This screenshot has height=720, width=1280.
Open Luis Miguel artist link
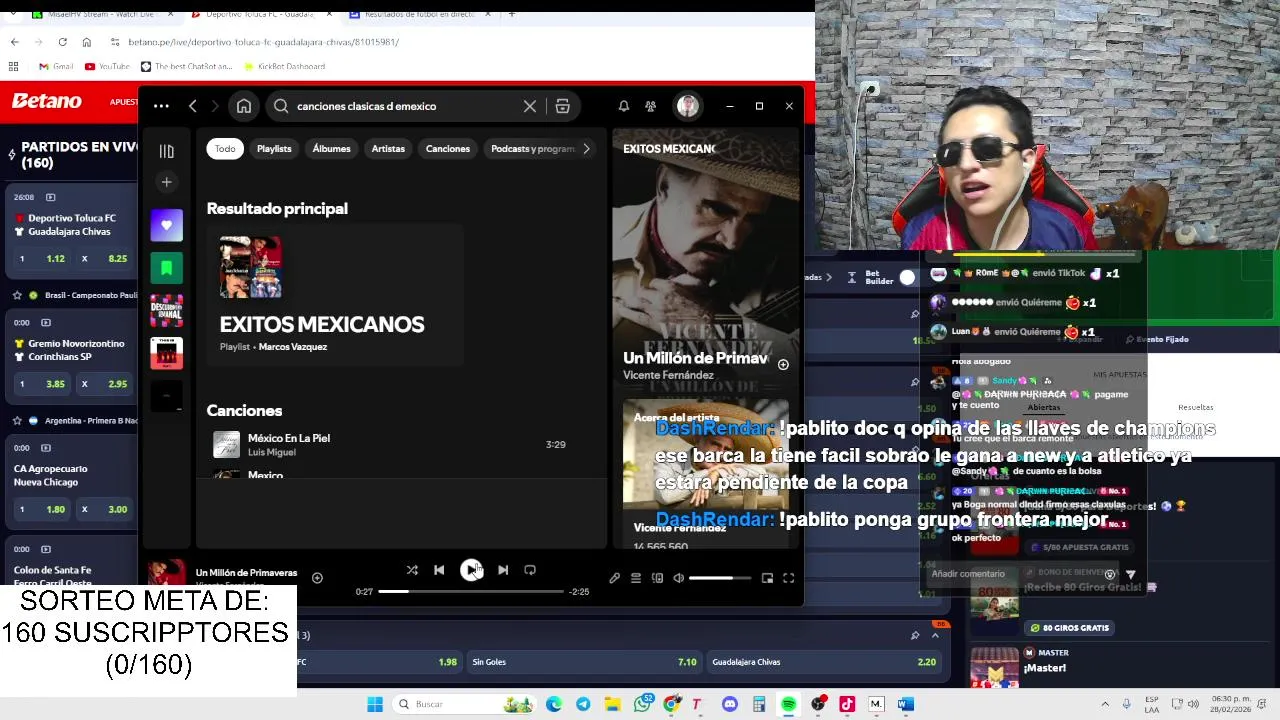[272, 452]
